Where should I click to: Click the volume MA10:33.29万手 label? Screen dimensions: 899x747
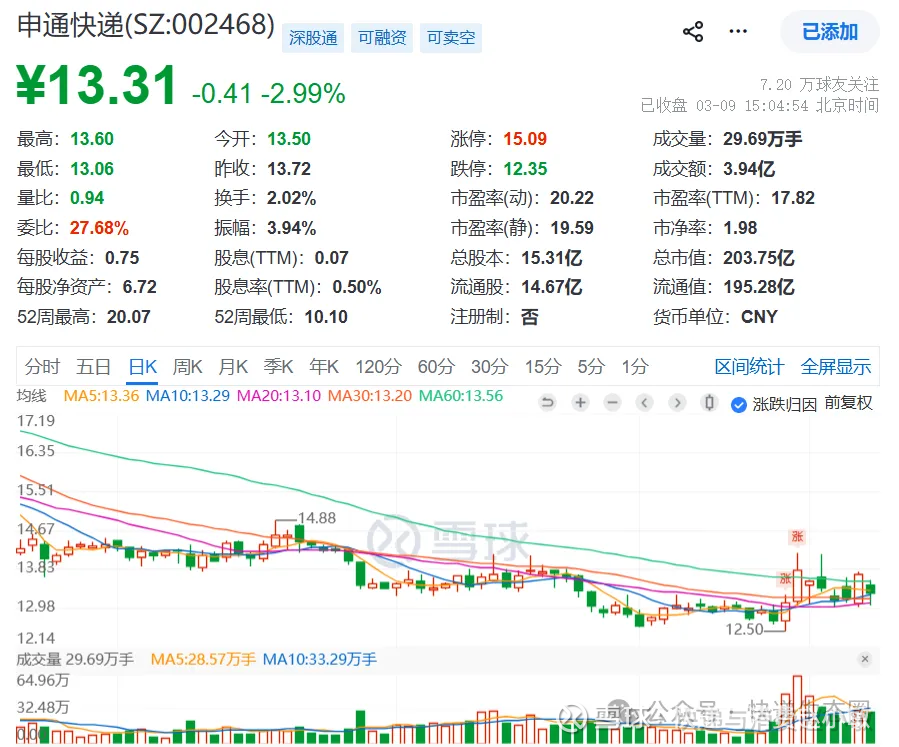(x=319, y=659)
